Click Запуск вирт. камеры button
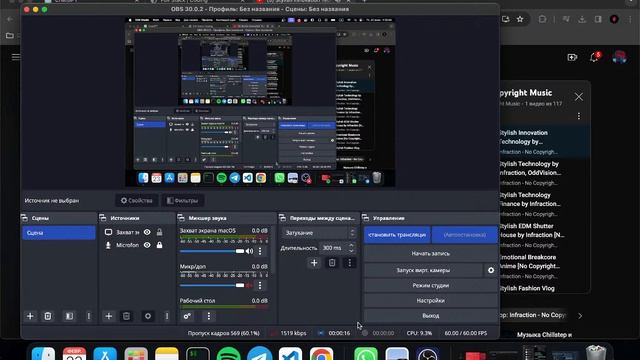Viewport: 640px width, 360px height. (x=423, y=270)
